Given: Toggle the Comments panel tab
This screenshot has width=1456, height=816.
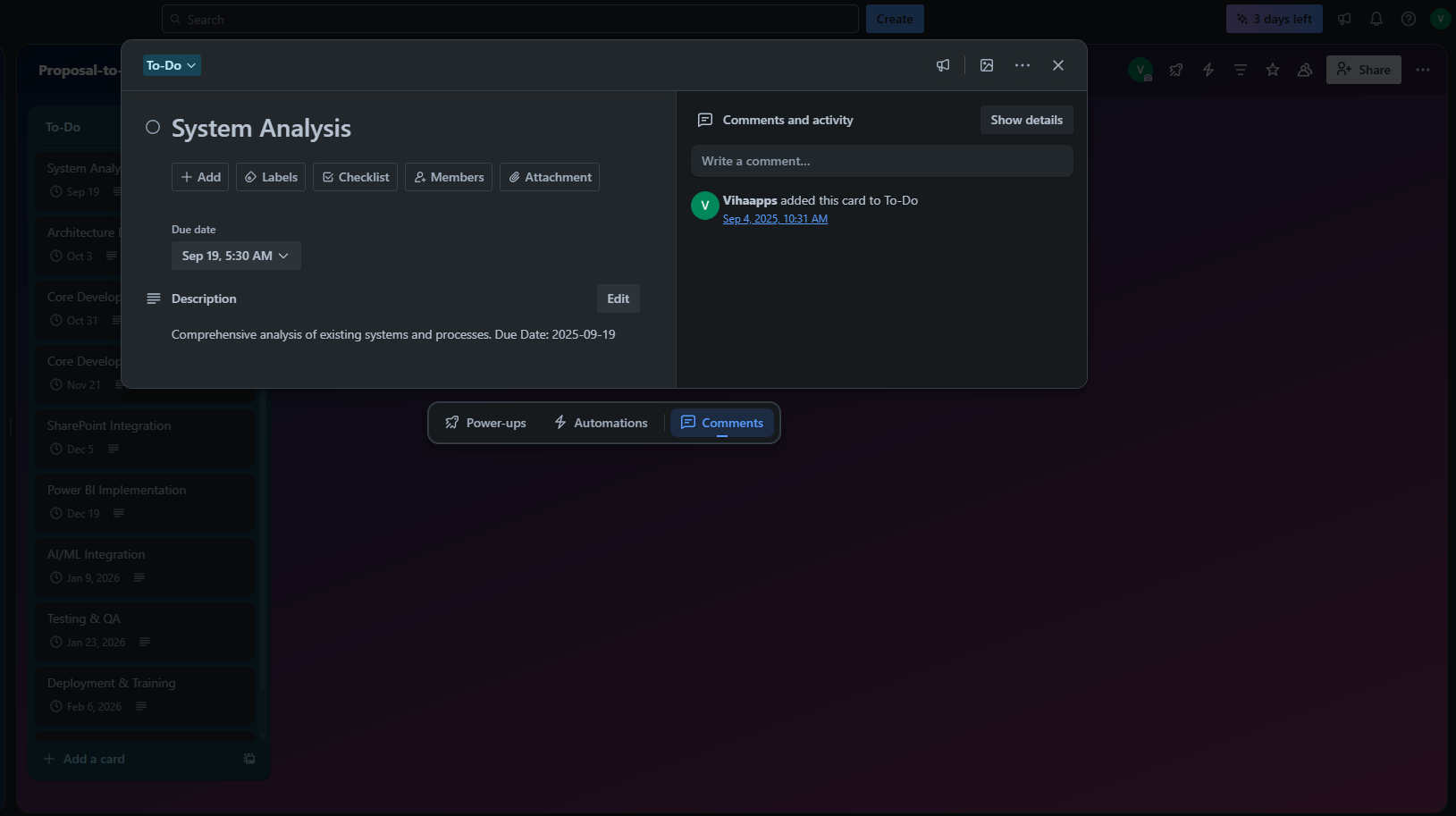Looking at the screenshot, I should 722,423.
